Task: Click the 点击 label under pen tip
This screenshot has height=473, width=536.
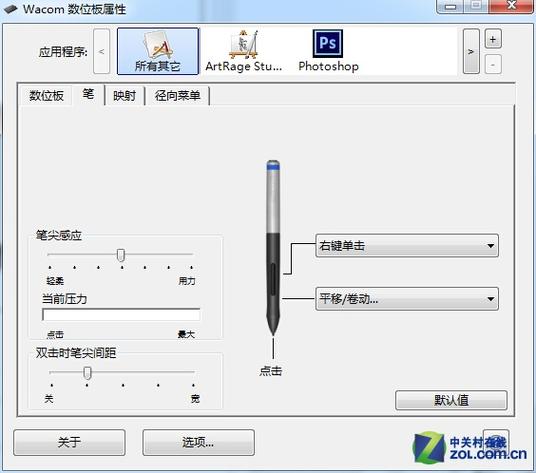Action: point(271,371)
